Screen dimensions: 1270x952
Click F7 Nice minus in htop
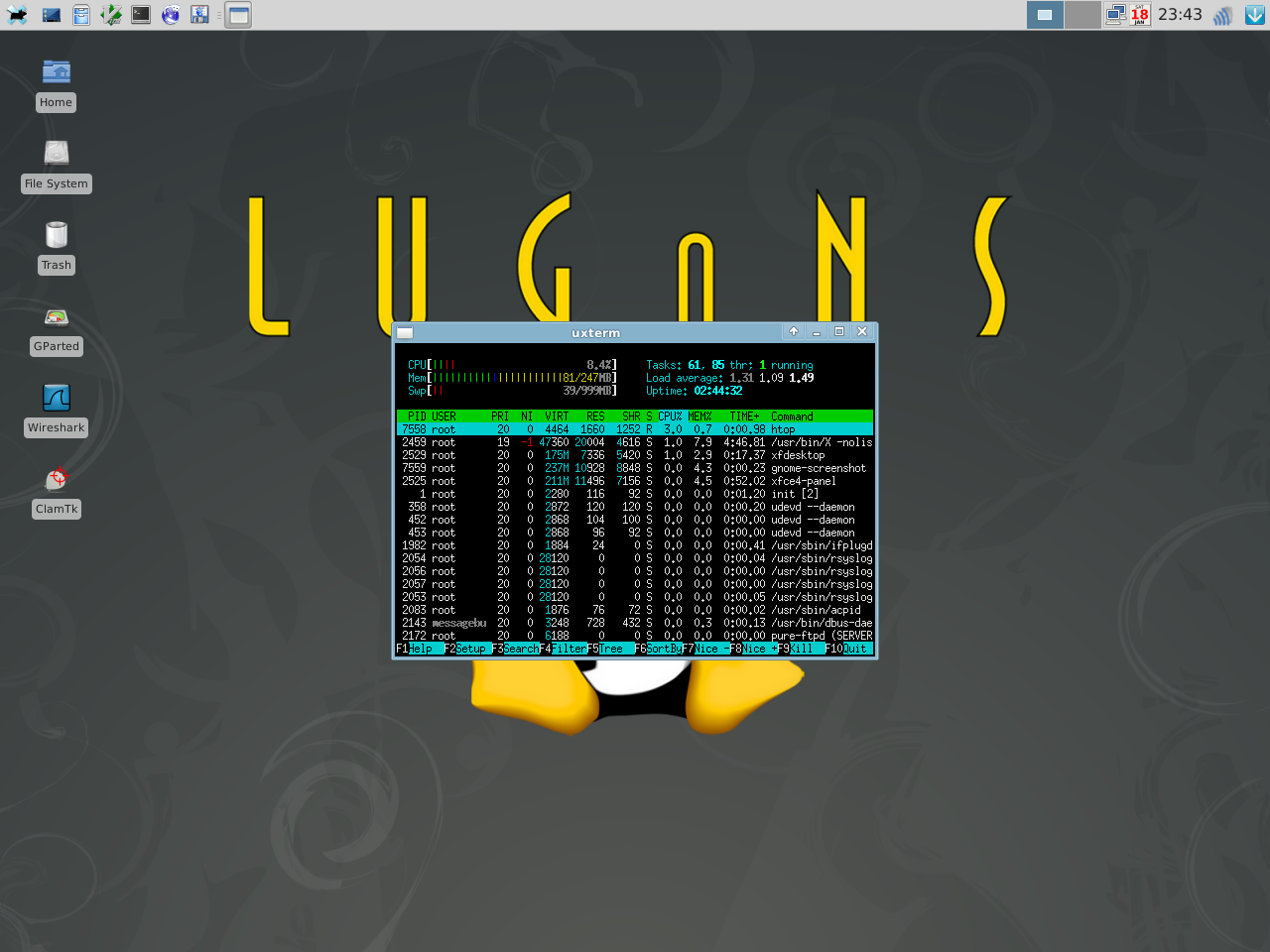[x=705, y=649]
